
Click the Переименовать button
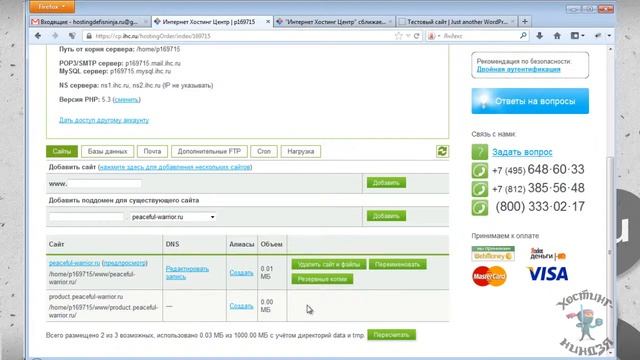click(x=398, y=264)
